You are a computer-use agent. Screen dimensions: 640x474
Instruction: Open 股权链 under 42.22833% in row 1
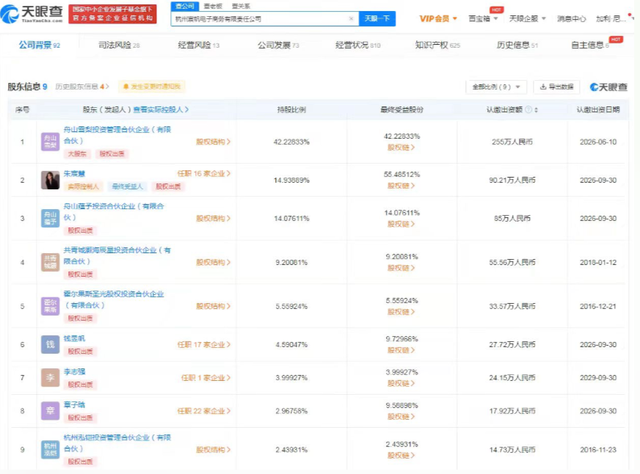pyautogui.click(x=401, y=147)
